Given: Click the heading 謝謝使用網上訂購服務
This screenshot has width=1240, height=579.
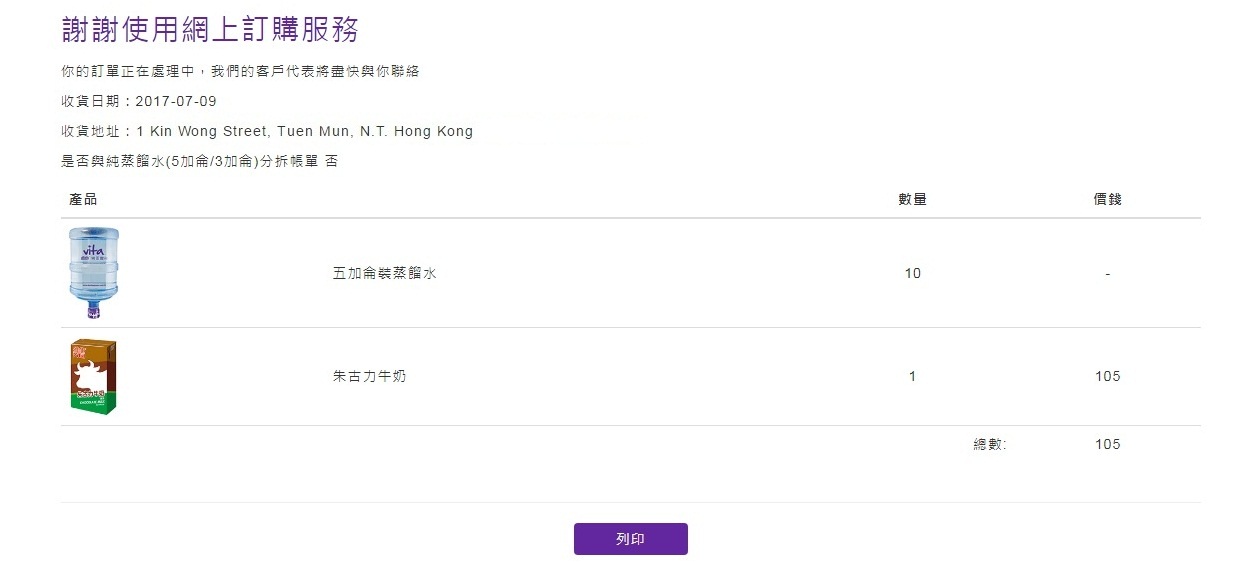Looking at the screenshot, I should (x=210, y=29).
